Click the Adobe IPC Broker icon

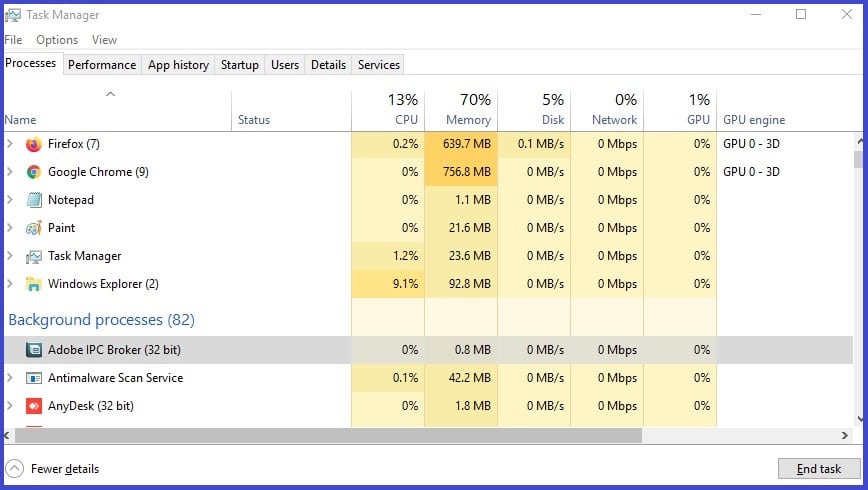(34, 350)
